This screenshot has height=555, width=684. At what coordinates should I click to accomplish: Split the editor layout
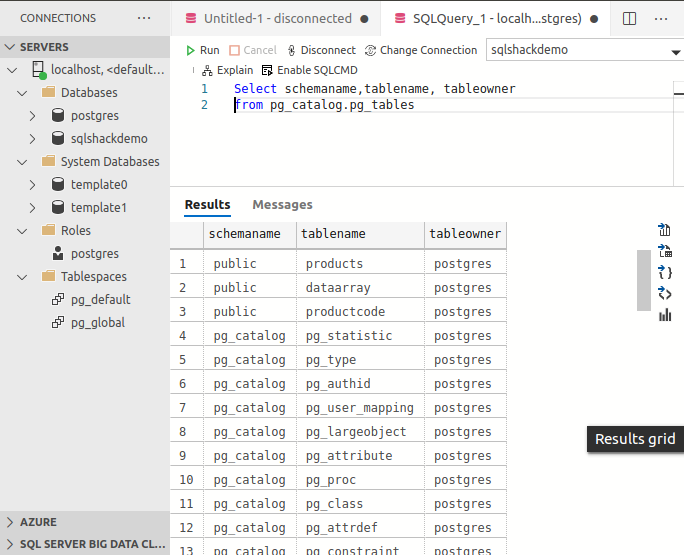[x=629, y=18]
